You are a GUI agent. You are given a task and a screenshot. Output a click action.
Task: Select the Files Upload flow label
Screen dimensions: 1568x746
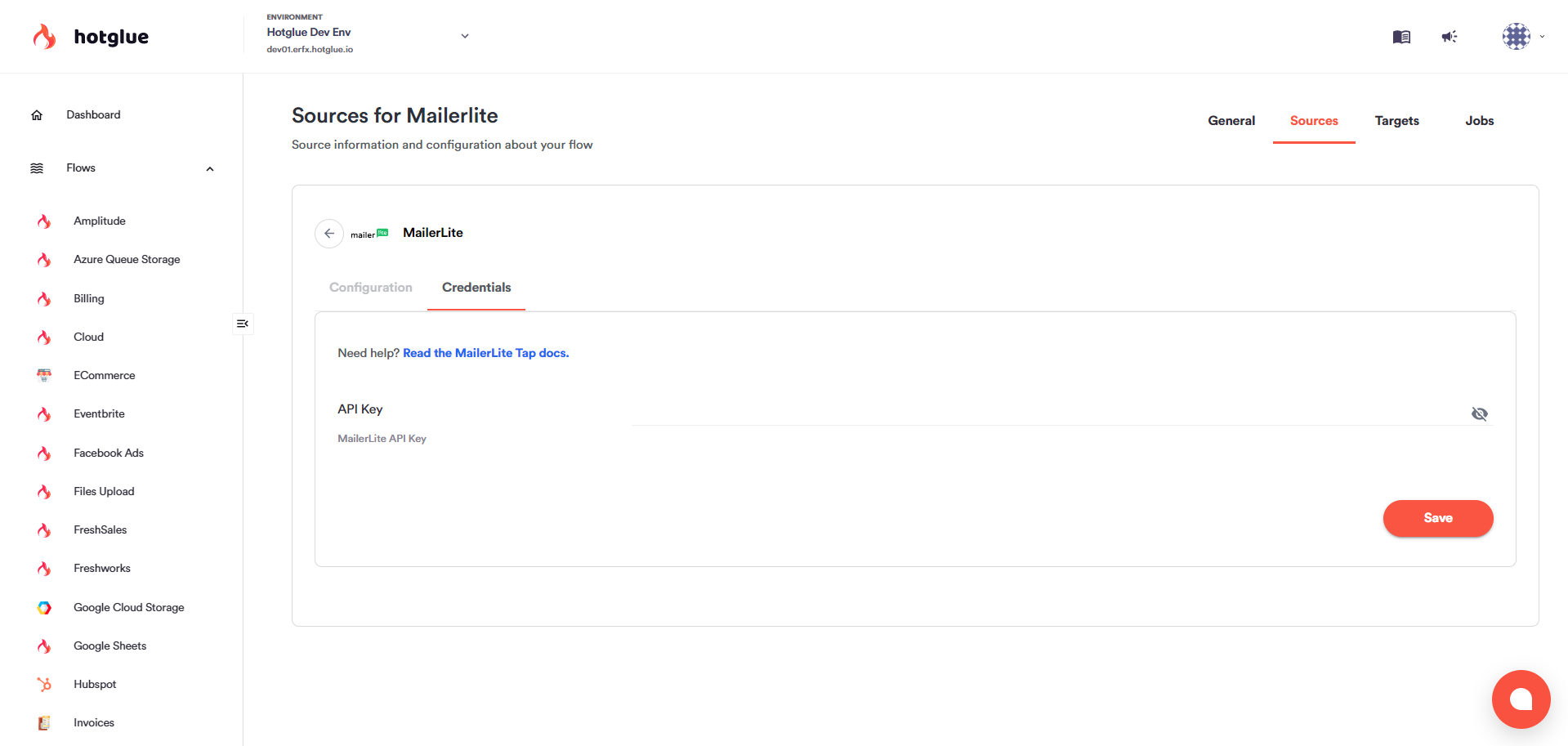(104, 492)
